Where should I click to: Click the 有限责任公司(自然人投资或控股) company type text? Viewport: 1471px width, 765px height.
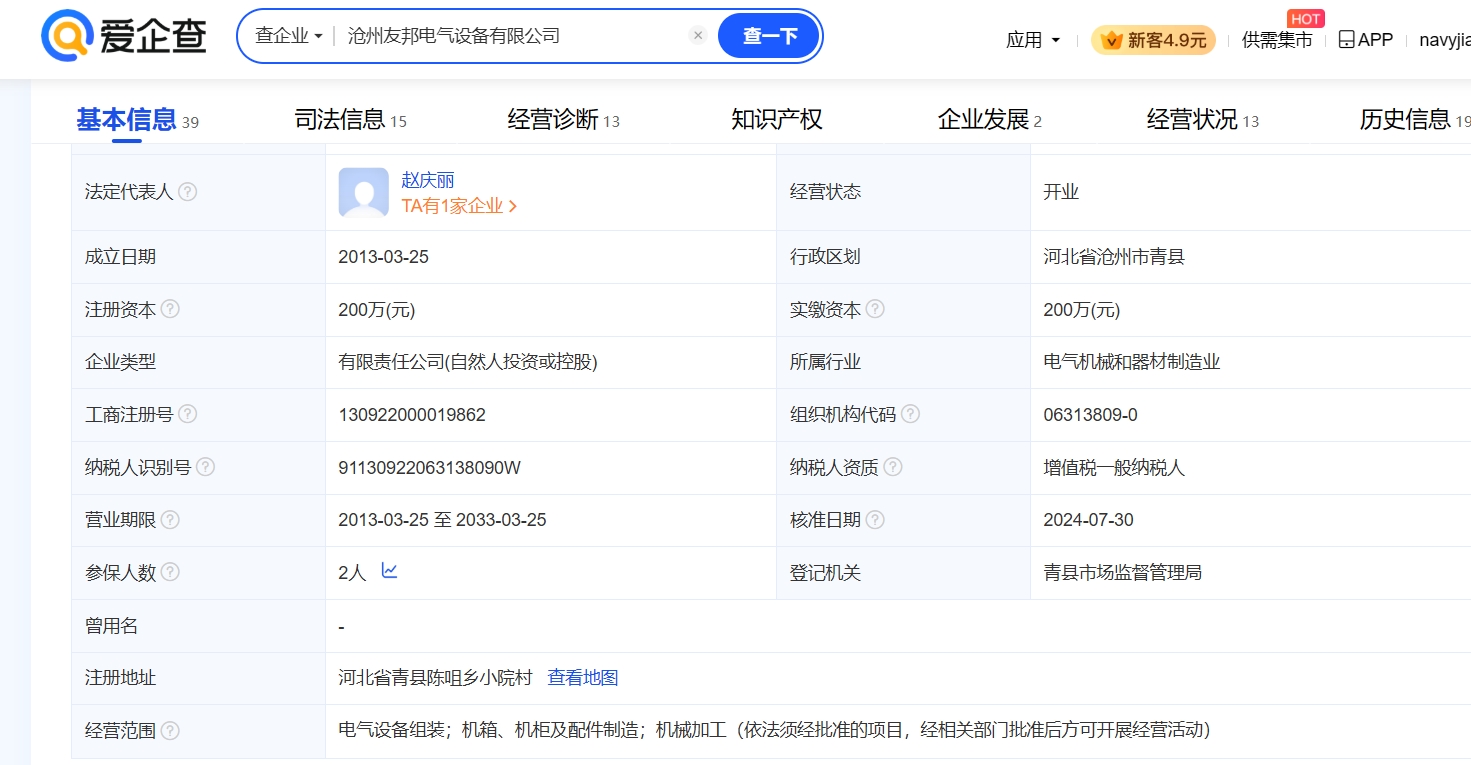468,362
